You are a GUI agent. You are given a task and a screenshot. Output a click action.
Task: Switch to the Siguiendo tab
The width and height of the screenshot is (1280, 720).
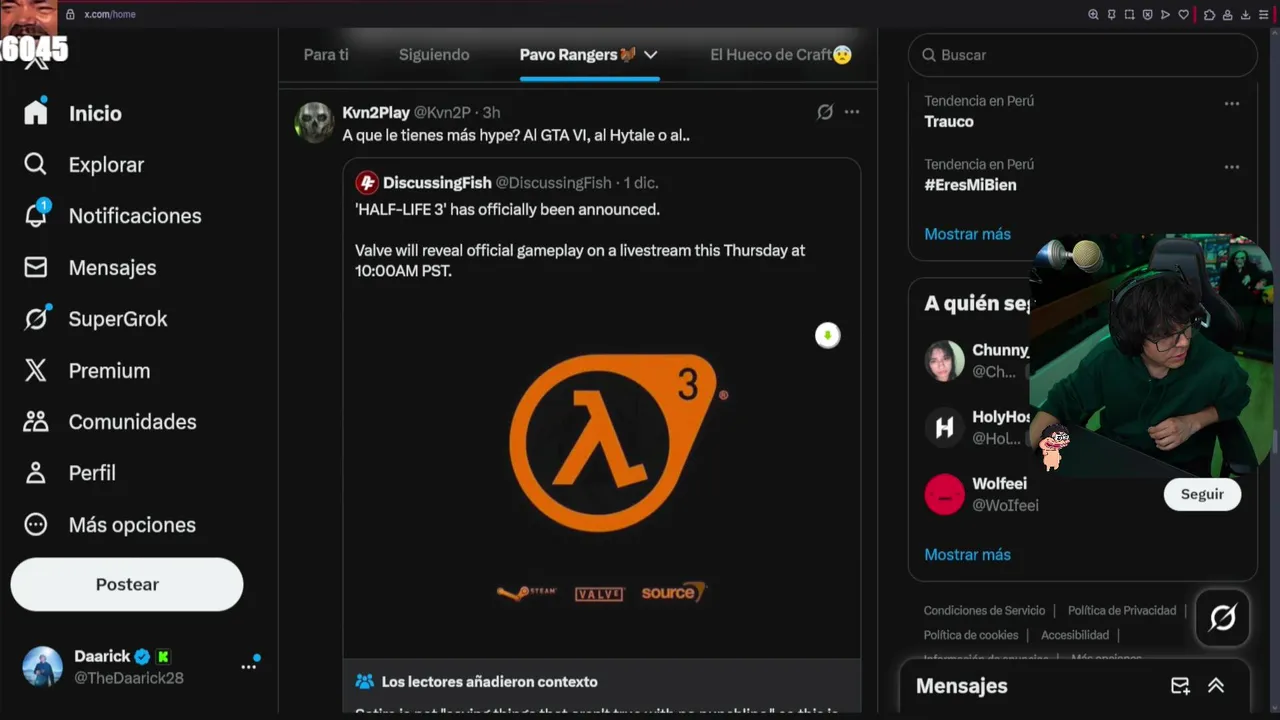pyautogui.click(x=434, y=55)
